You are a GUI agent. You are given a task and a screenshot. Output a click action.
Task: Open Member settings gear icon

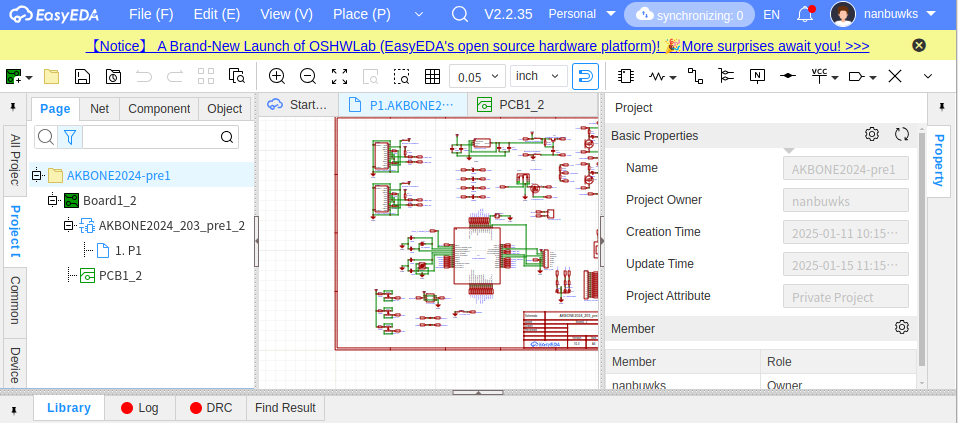click(902, 327)
